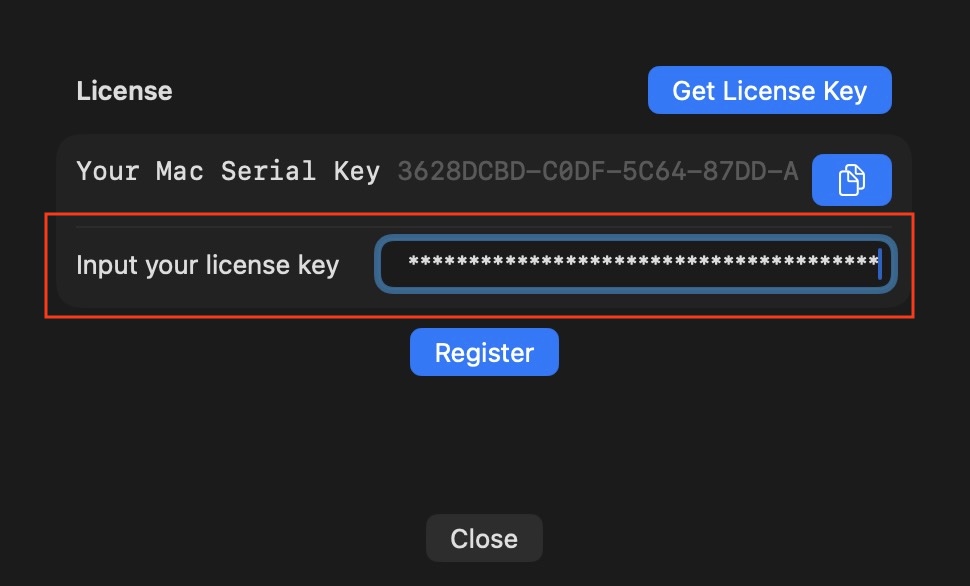Click the word "Mac" in the serial label
970x586 pixels.
[180, 171]
